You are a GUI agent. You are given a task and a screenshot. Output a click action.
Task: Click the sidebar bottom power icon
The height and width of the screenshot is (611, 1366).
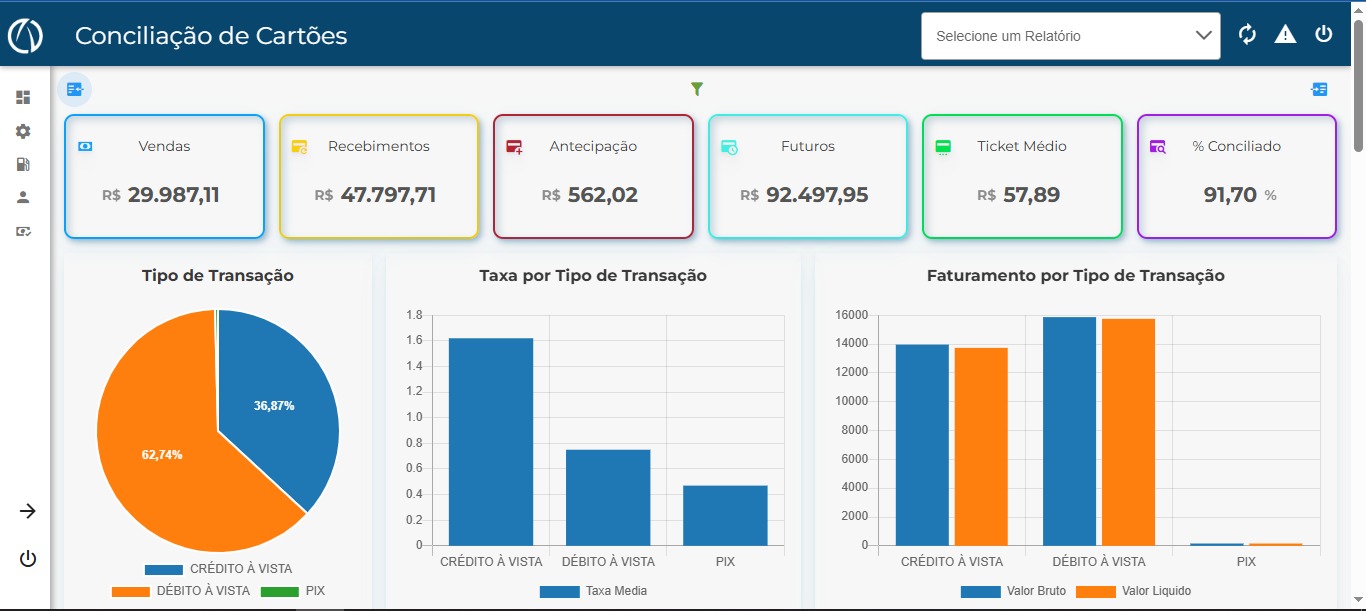pos(28,559)
